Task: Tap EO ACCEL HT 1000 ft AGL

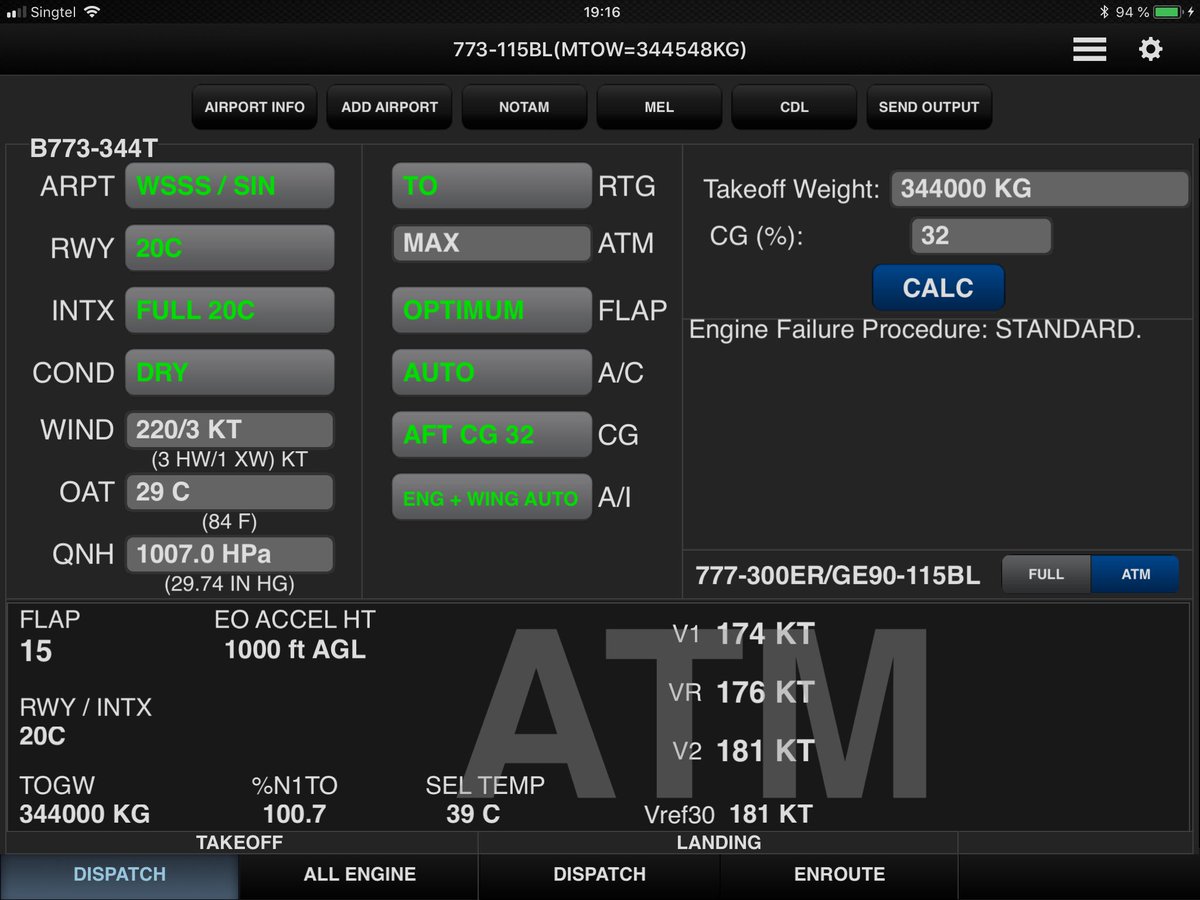Action: point(295,650)
